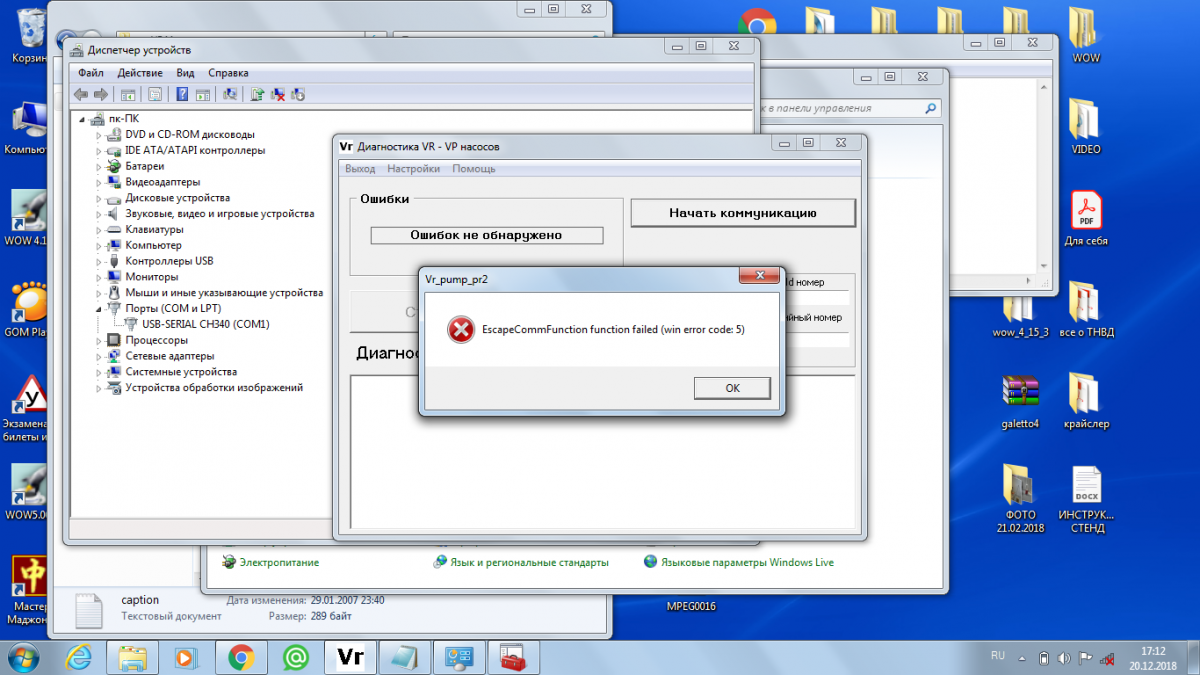Click the red toolbox taskbar icon
Viewport: 1200px width, 675px height.
514,657
